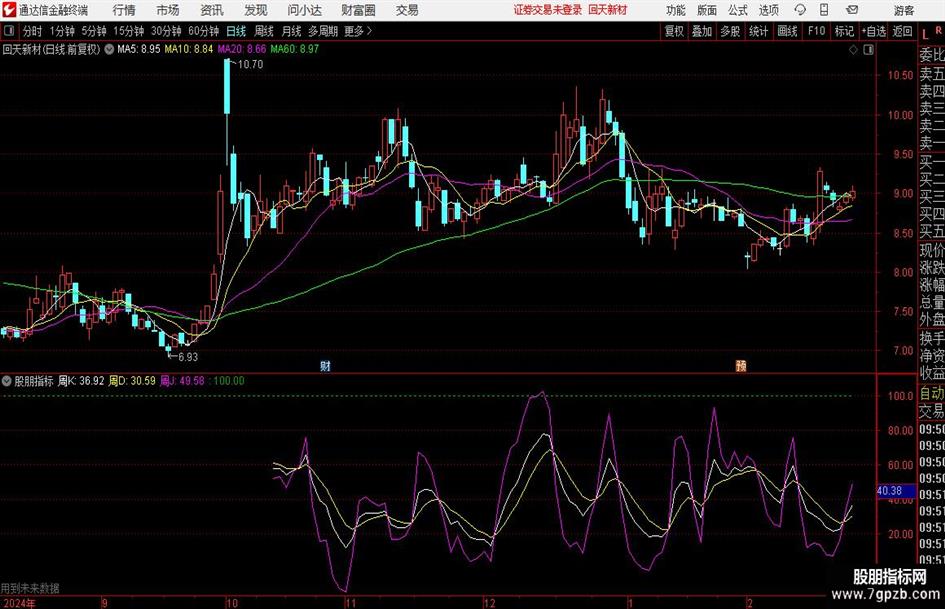The image size is (945, 609).
Task: Open the envelope messages icon
Action: click(852, 10)
